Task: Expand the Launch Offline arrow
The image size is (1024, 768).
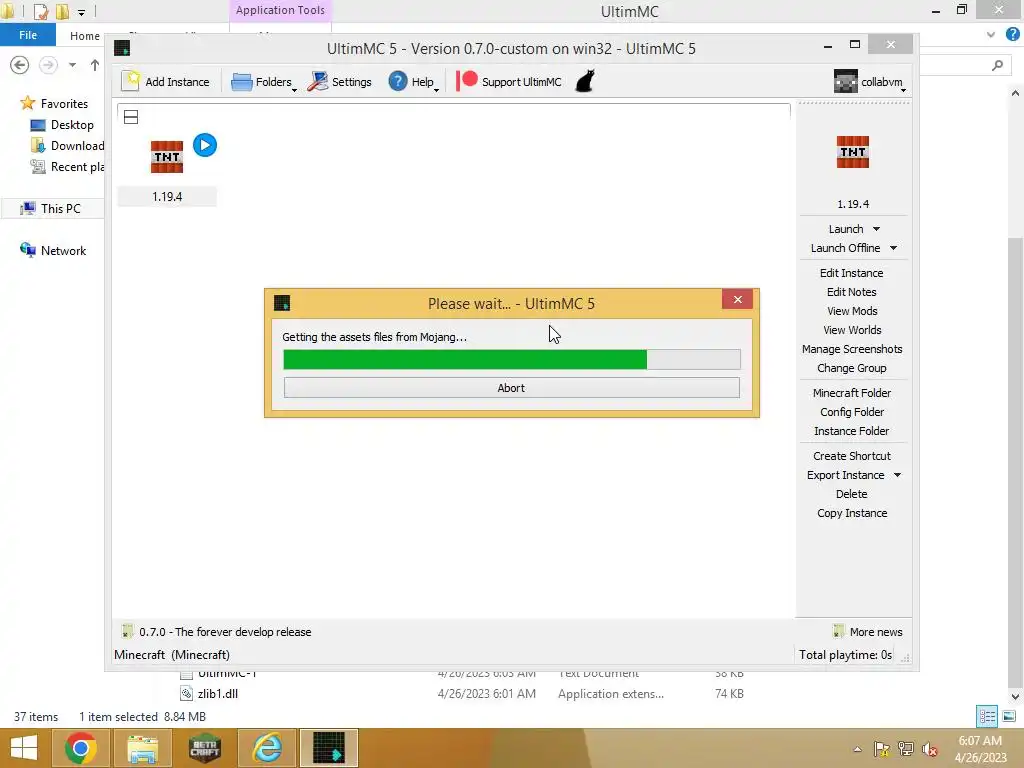Action: [x=893, y=248]
